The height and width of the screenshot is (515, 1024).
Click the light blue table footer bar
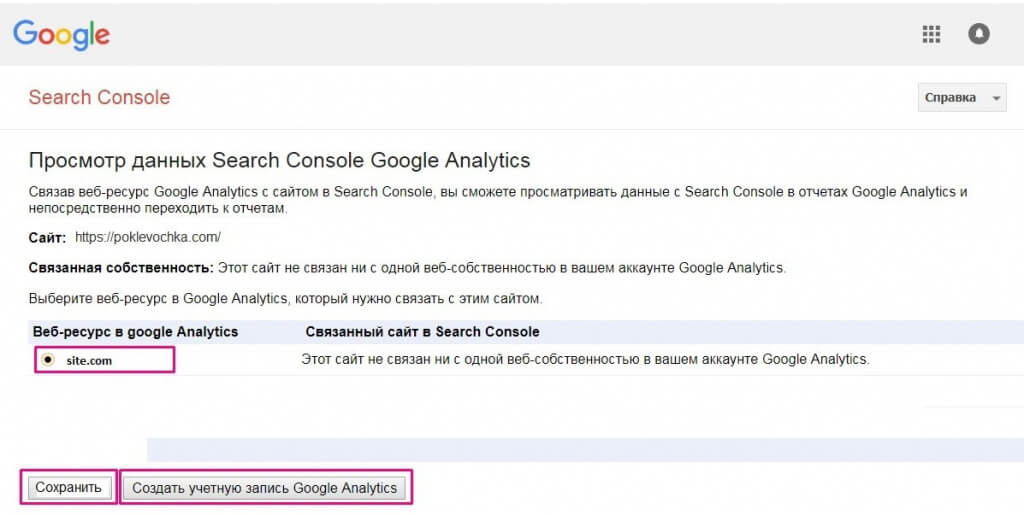[x=585, y=449]
